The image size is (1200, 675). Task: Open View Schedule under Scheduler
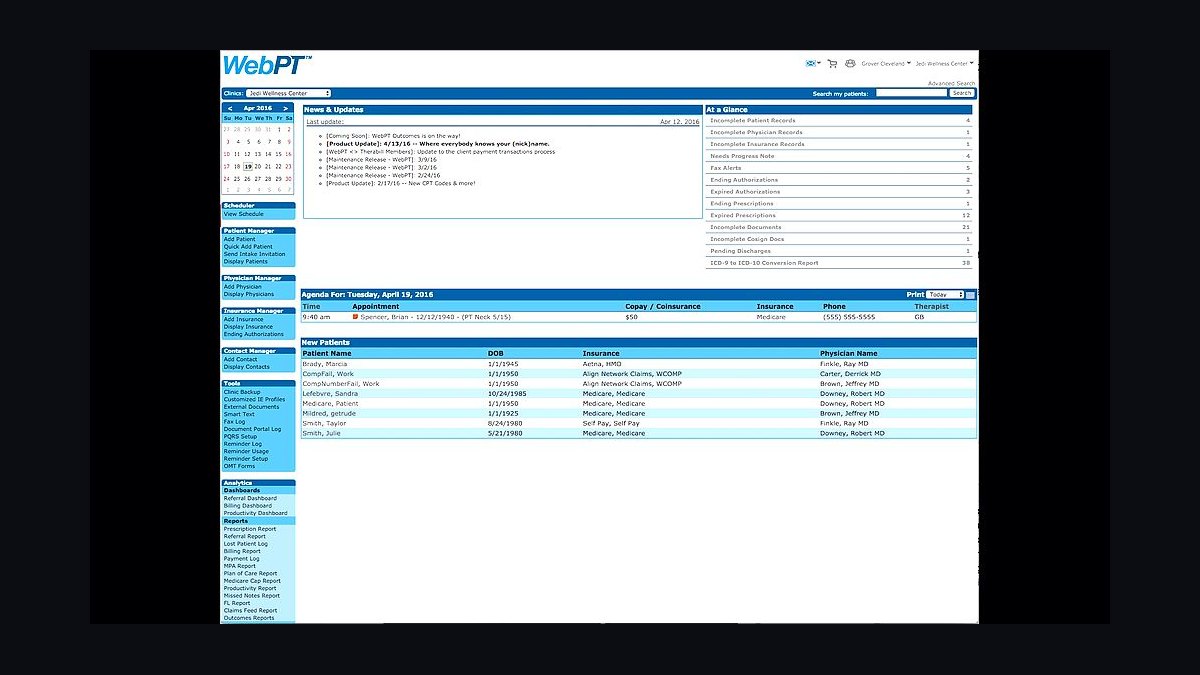tap(244, 214)
